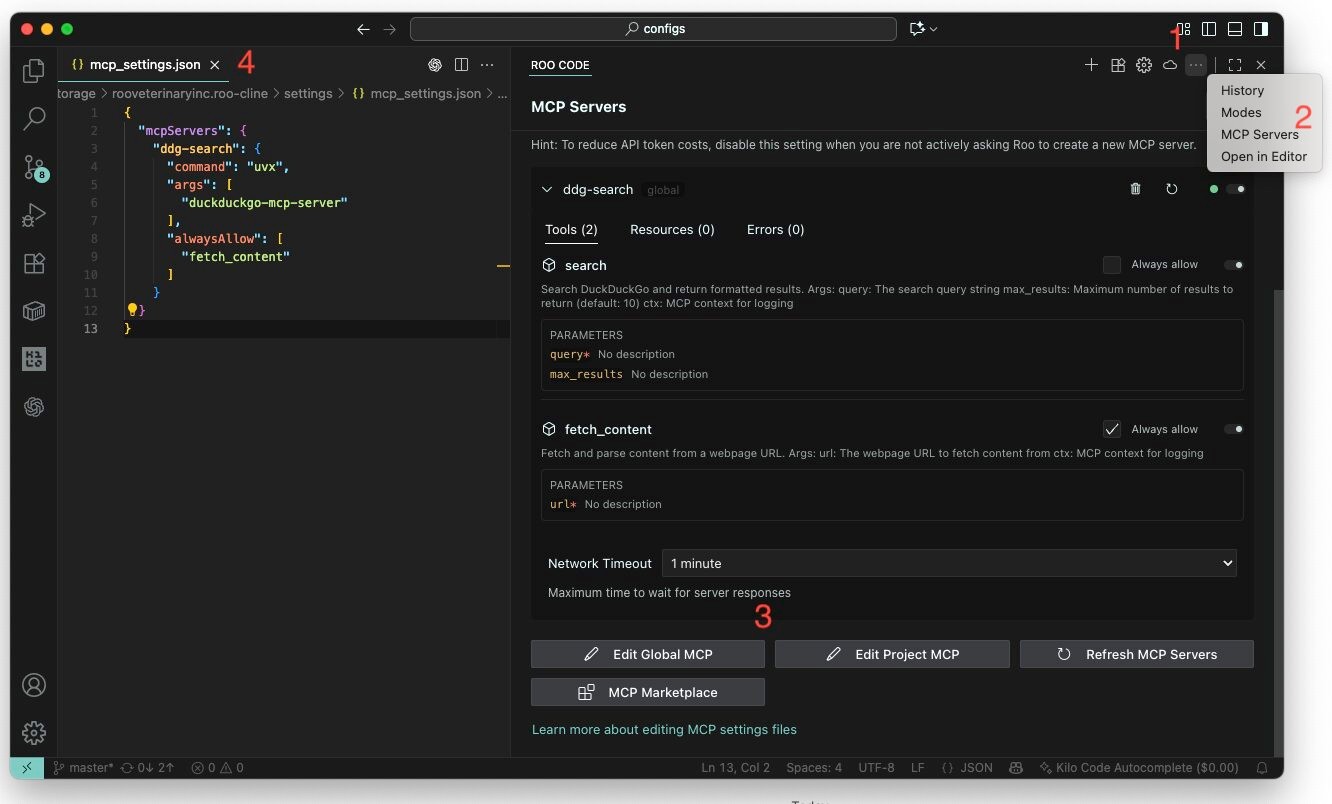Start a new task with the plus icon

coord(1091,65)
